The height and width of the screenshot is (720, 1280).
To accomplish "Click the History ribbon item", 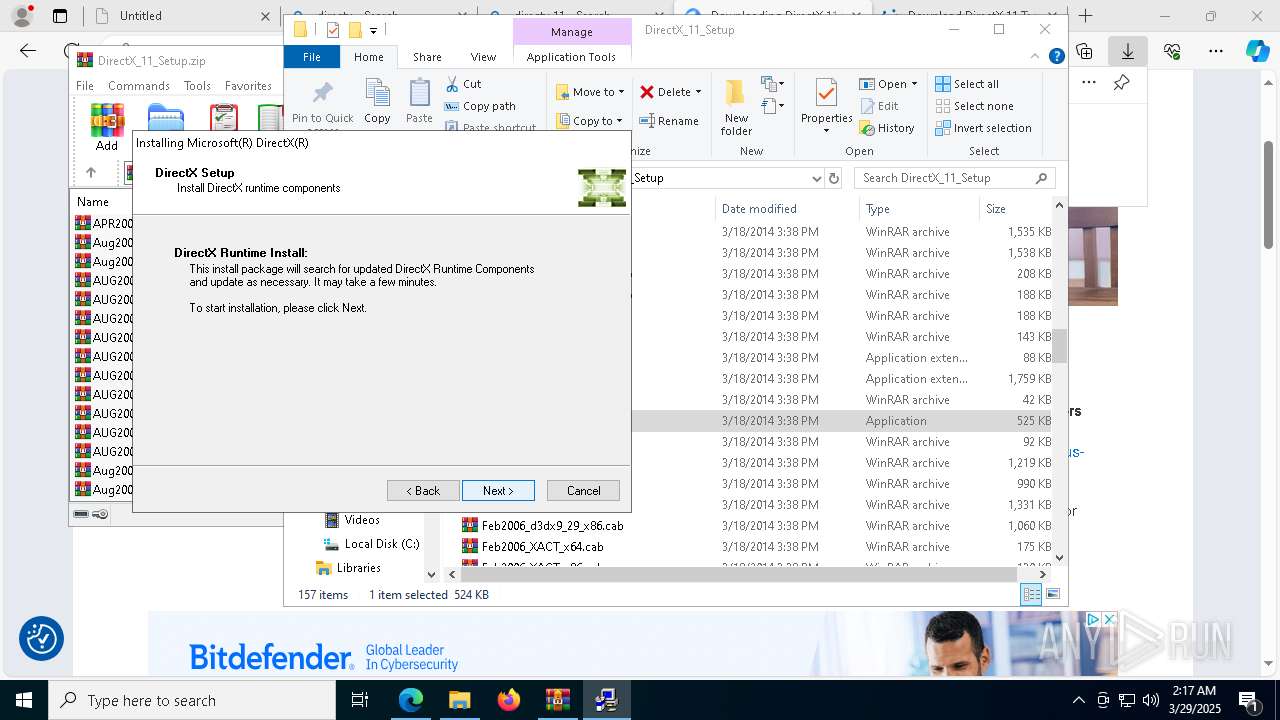I will coord(887,128).
